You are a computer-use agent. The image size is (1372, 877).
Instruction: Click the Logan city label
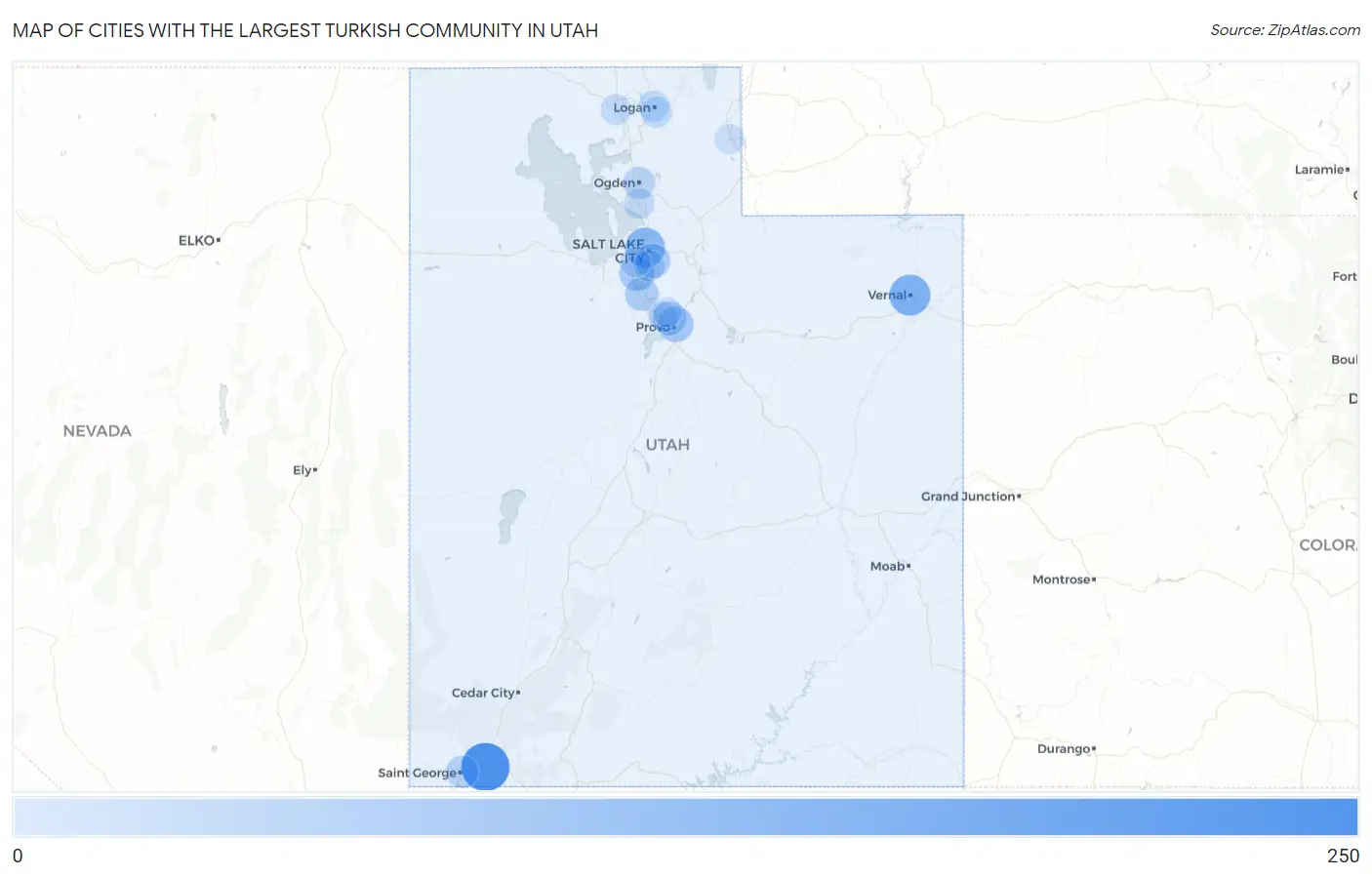click(x=631, y=108)
